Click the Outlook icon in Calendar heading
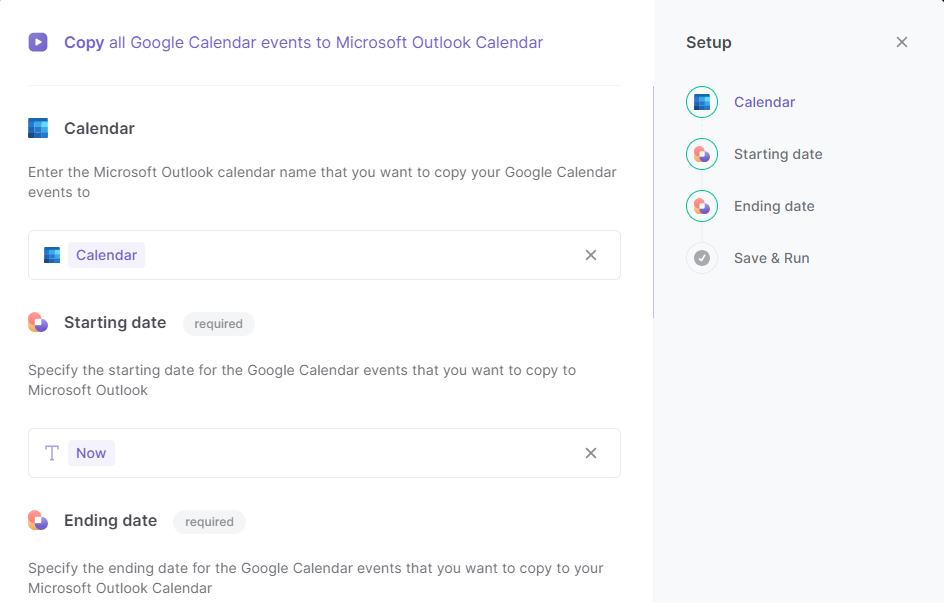The width and height of the screenshot is (944, 603). point(38,128)
